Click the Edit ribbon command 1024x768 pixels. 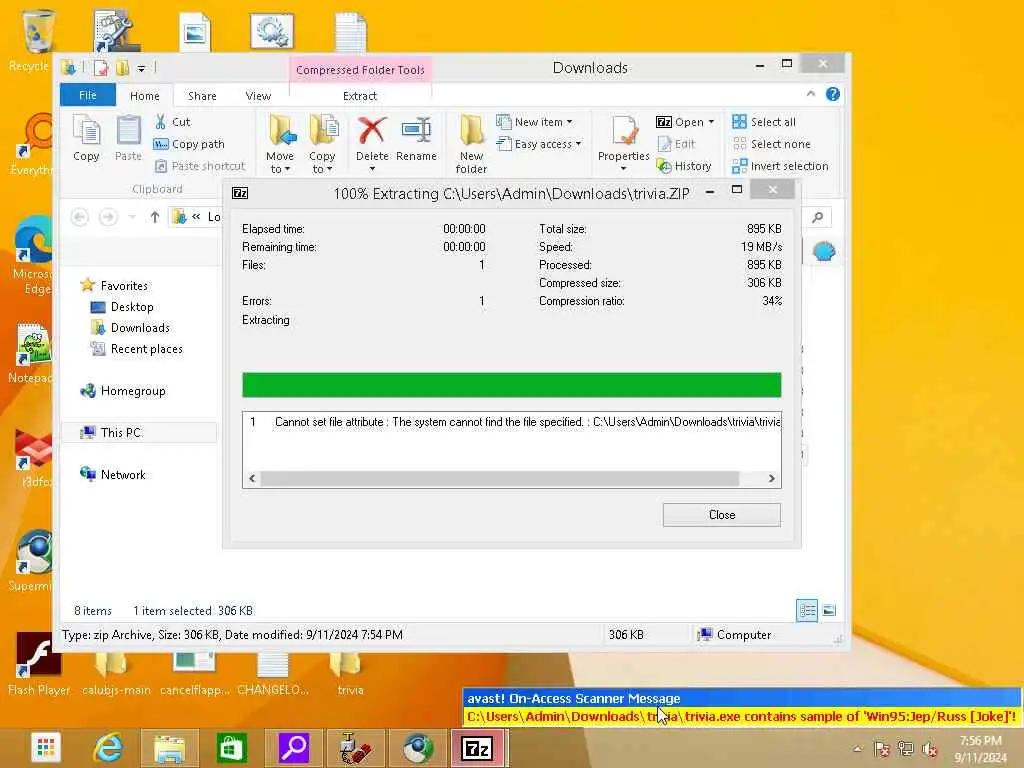(x=677, y=144)
